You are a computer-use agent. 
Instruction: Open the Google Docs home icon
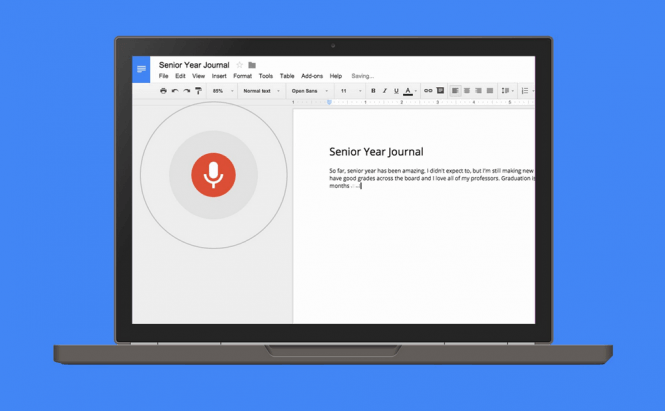(141, 69)
